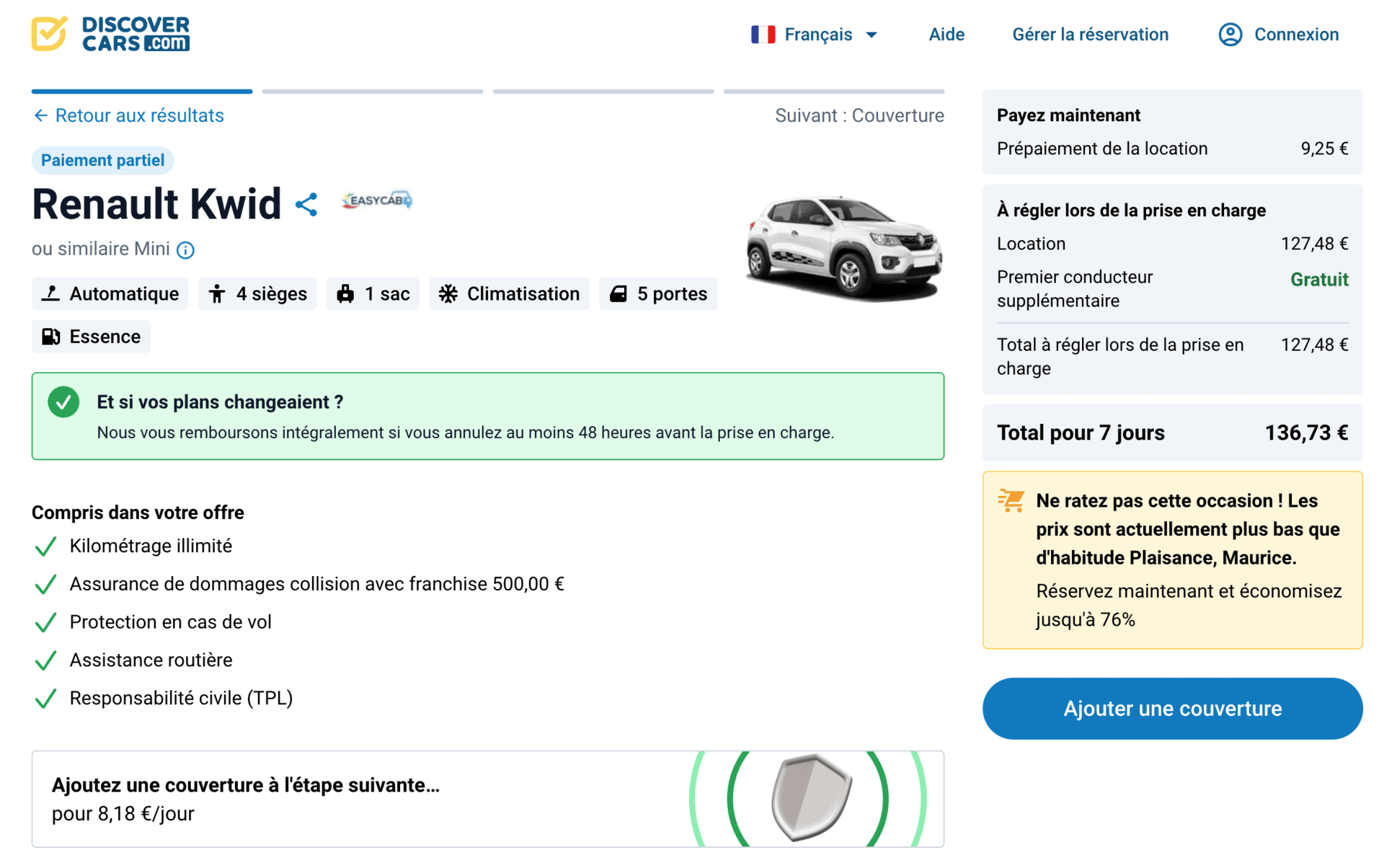Click the Essence fuel pump icon
The image size is (1384, 868).
point(50,337)
